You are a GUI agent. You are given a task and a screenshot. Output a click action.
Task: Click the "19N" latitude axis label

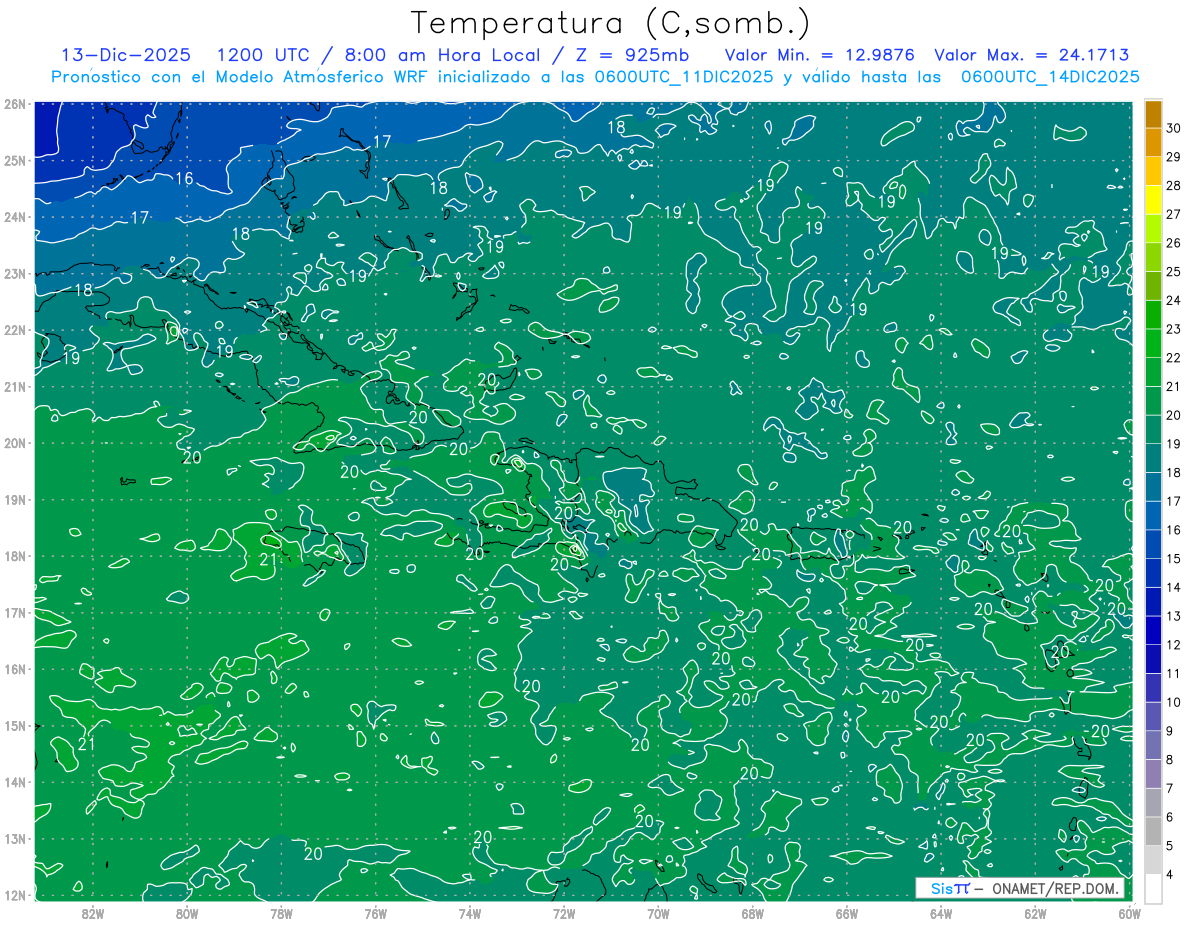pos(14,500)
